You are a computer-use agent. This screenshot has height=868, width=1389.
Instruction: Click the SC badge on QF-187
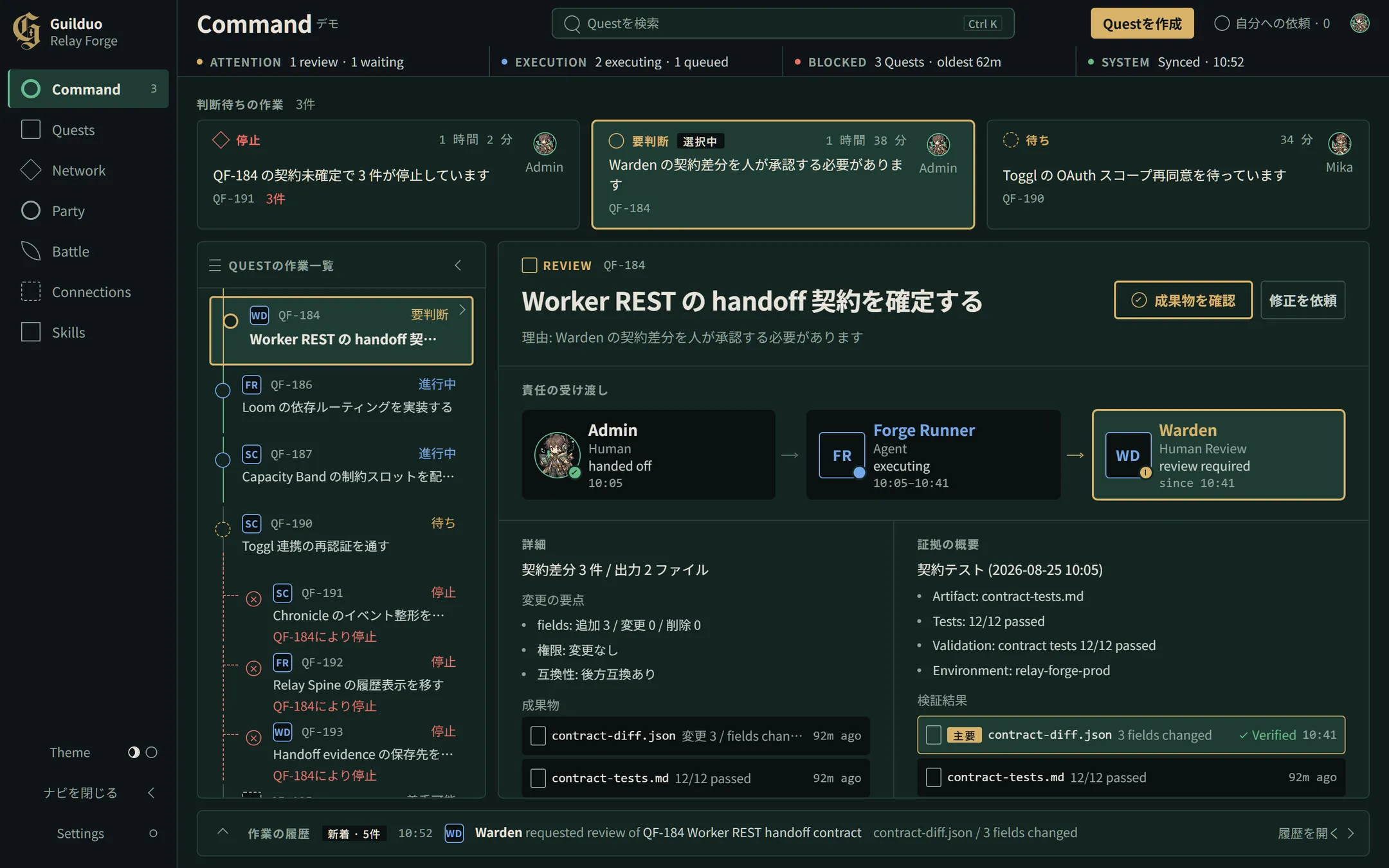(251, 454)
